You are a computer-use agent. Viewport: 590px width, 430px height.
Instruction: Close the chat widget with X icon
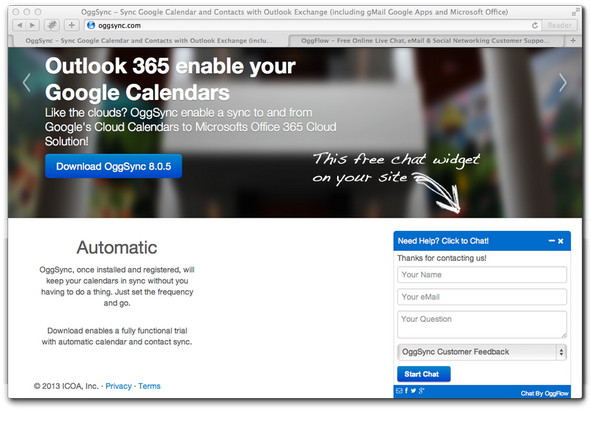pos(561,241)
